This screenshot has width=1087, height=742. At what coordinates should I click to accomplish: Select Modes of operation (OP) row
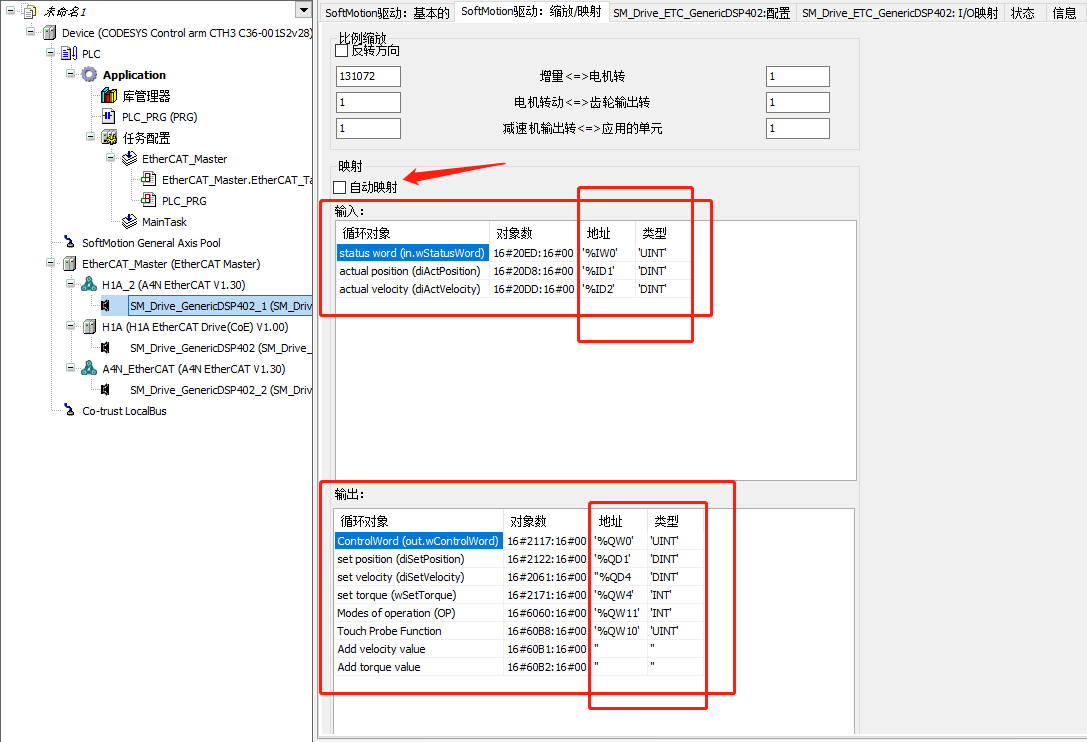(x=519, y=613)
